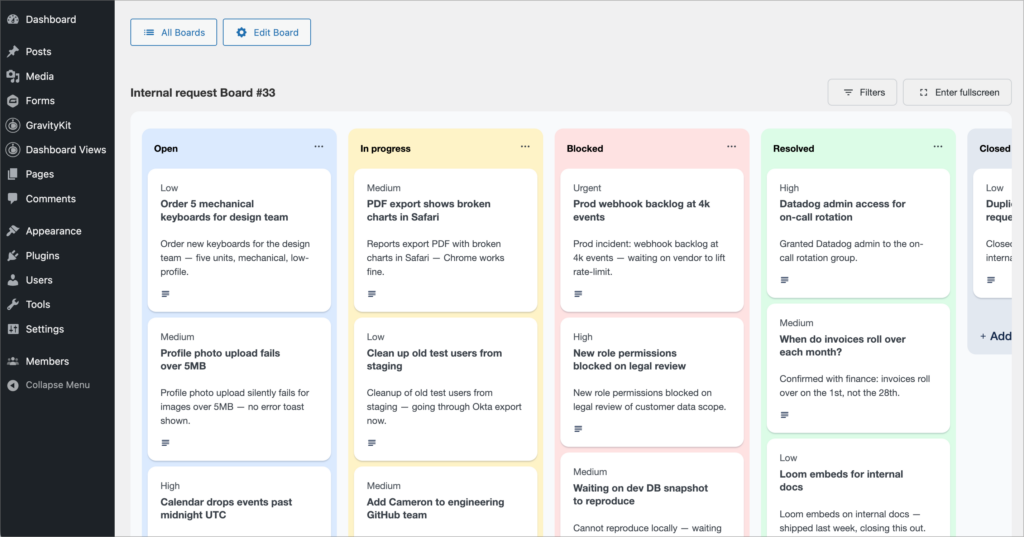1024x537 pixels.
Task: Click the GravityKit icon
Action: tap(13, 125)
